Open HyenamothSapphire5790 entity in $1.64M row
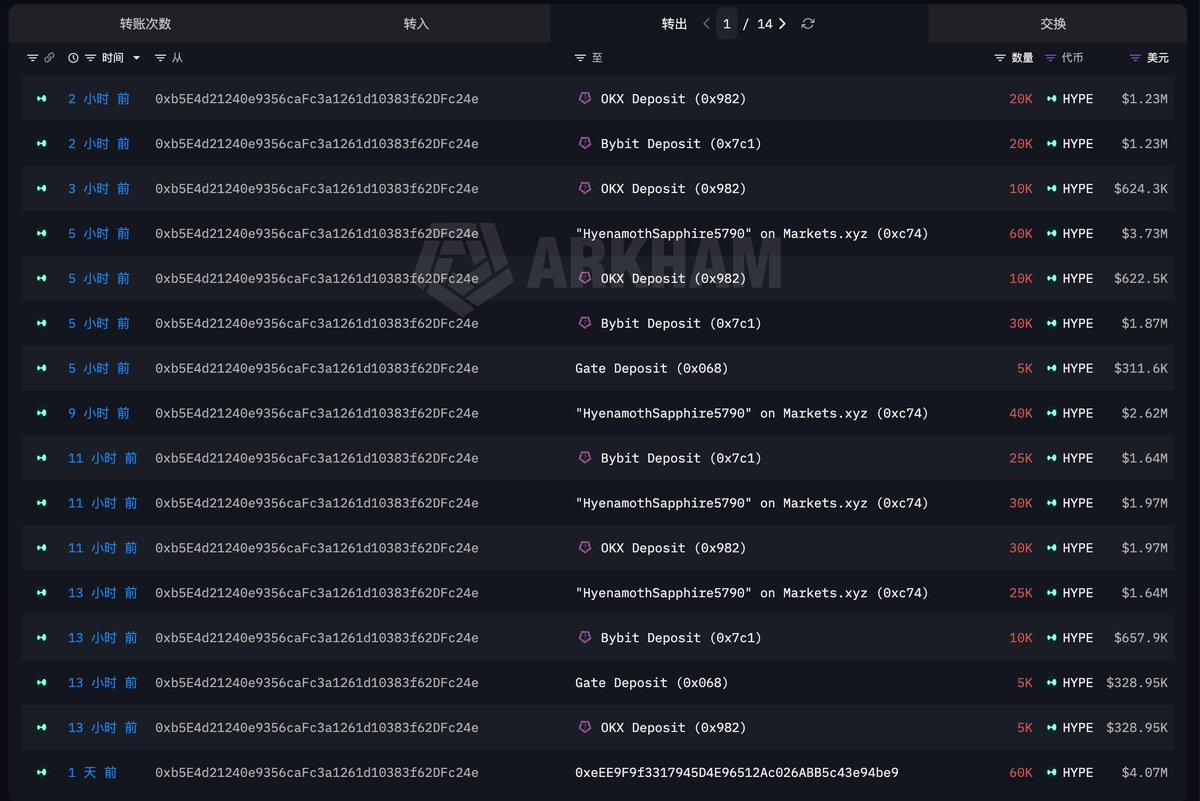1200x801 pixels. (752, 593)
